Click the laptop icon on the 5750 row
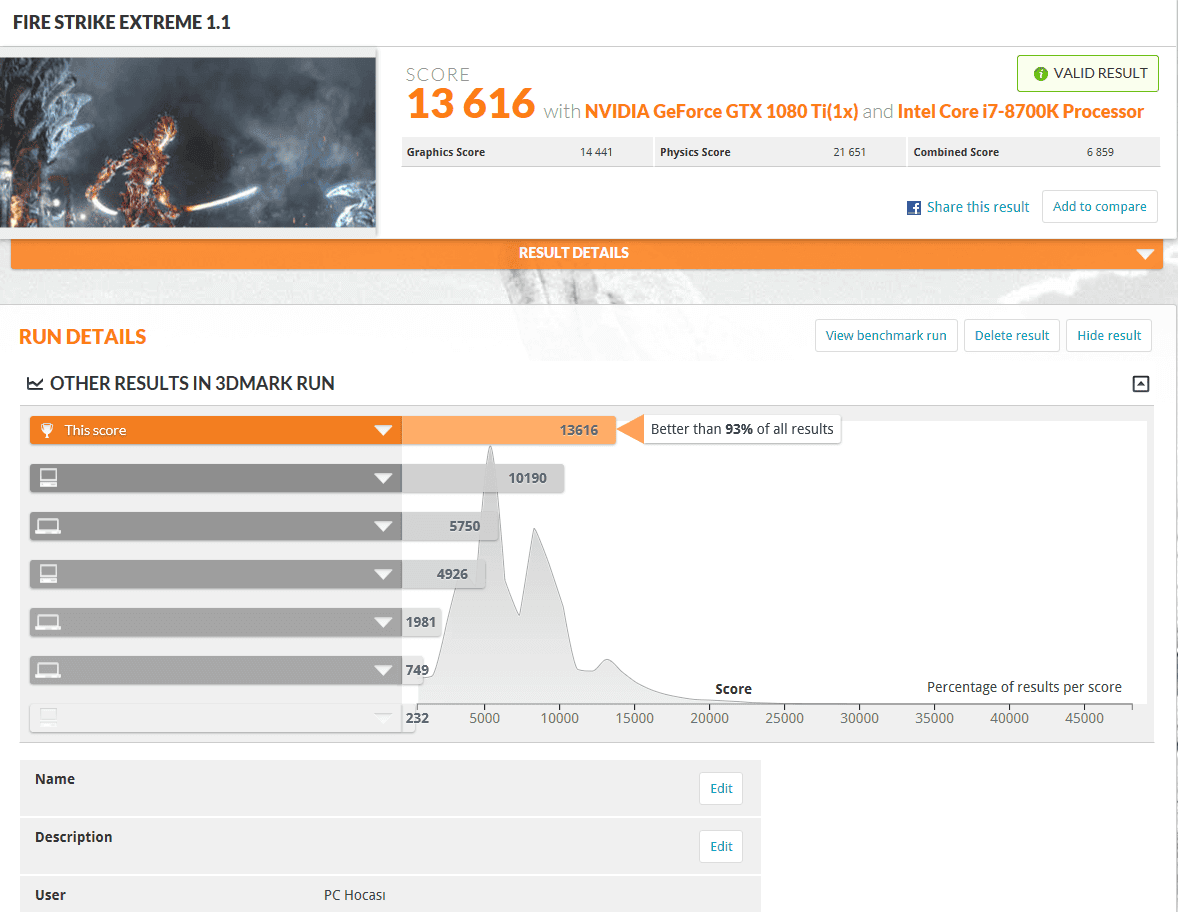The height and width of the screenshot is (912, 1178). coord(47,526)
